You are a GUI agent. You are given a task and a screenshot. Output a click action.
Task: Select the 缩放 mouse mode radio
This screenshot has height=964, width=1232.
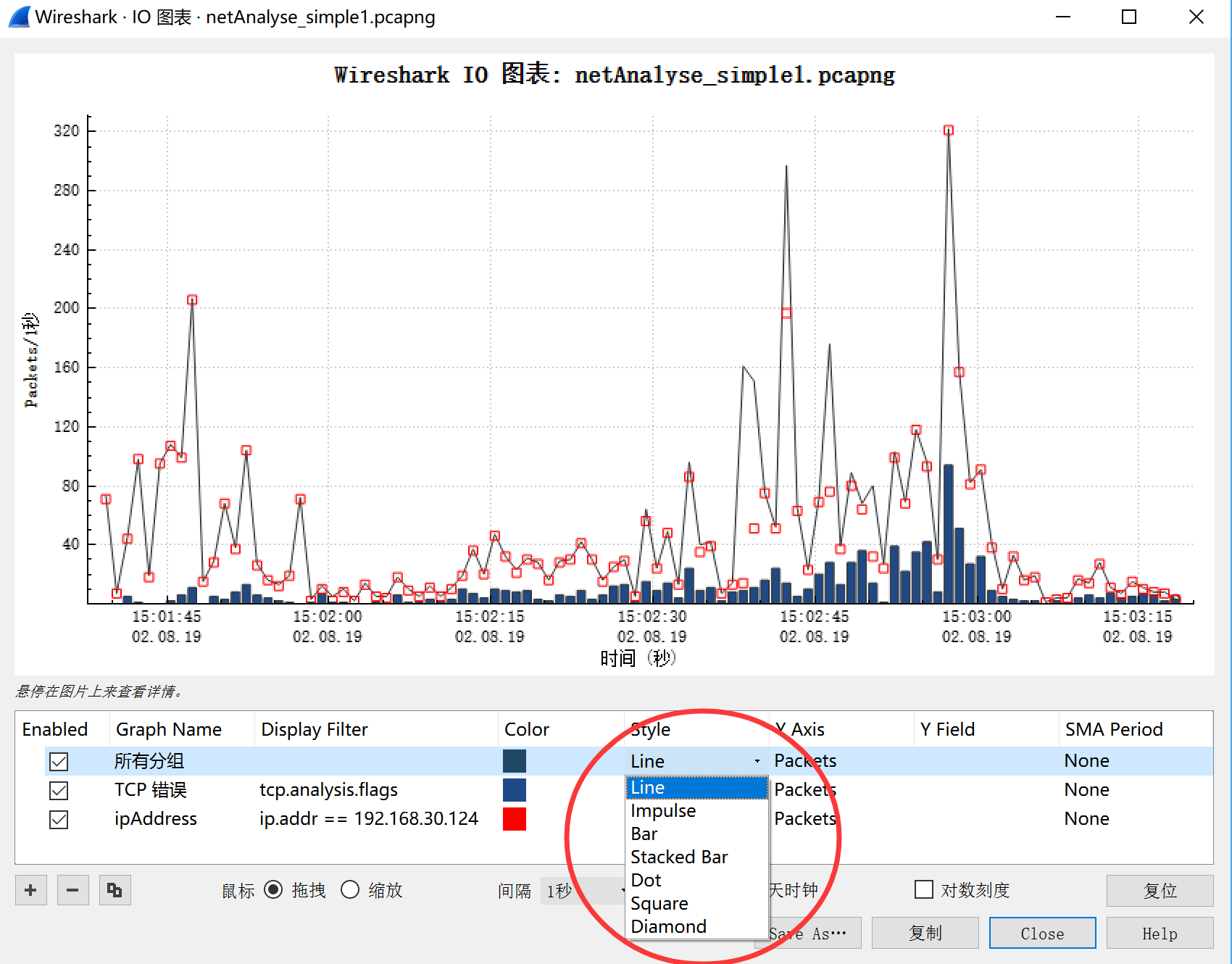(350, 889)
